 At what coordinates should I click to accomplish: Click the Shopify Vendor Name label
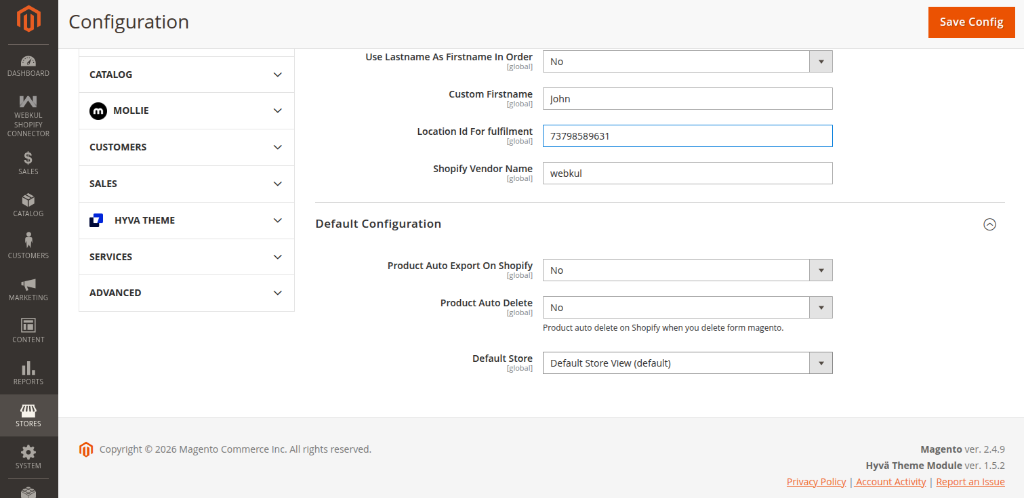pos(483,168)
